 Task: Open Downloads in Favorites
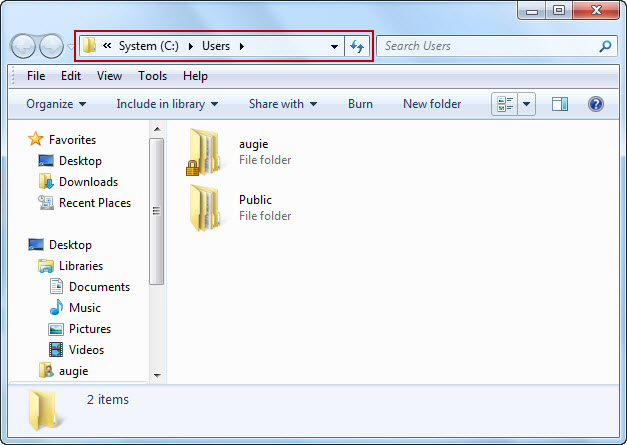click(x=87, y=182)
